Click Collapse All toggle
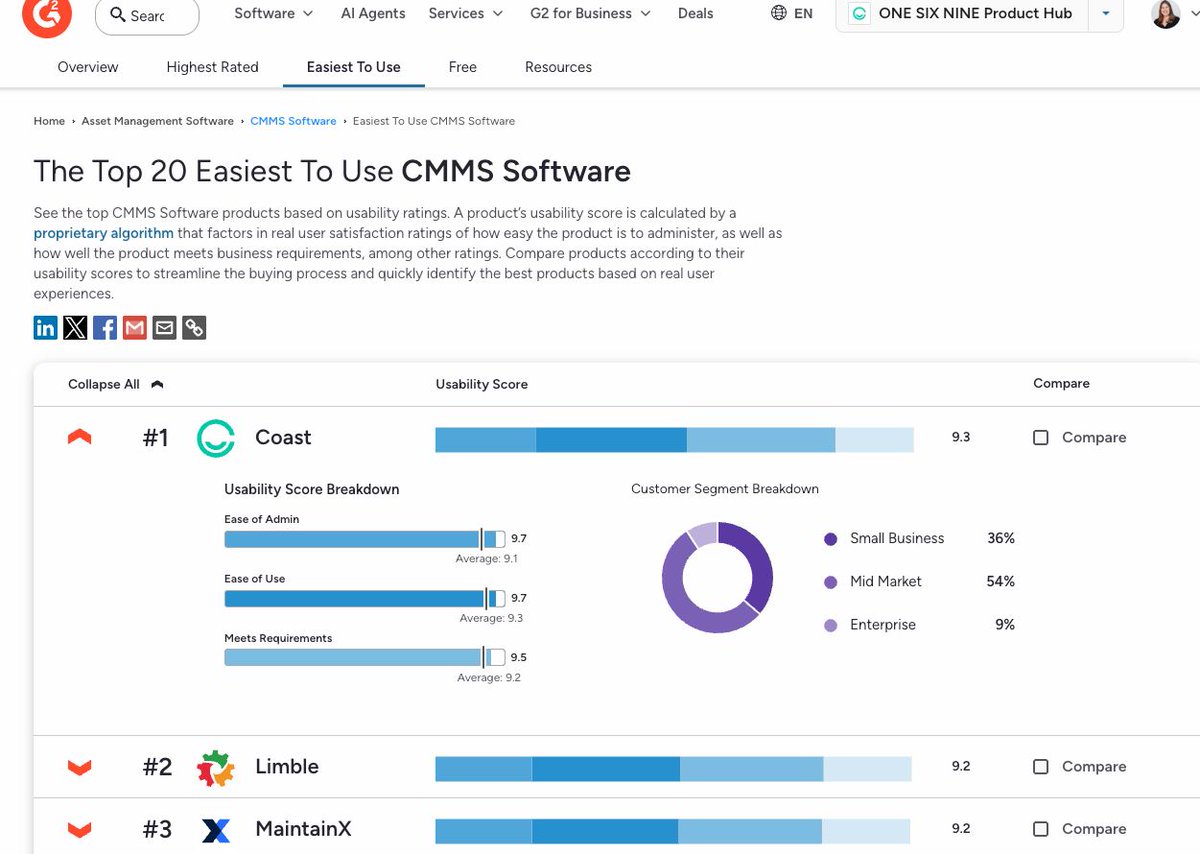 point(115,384)
